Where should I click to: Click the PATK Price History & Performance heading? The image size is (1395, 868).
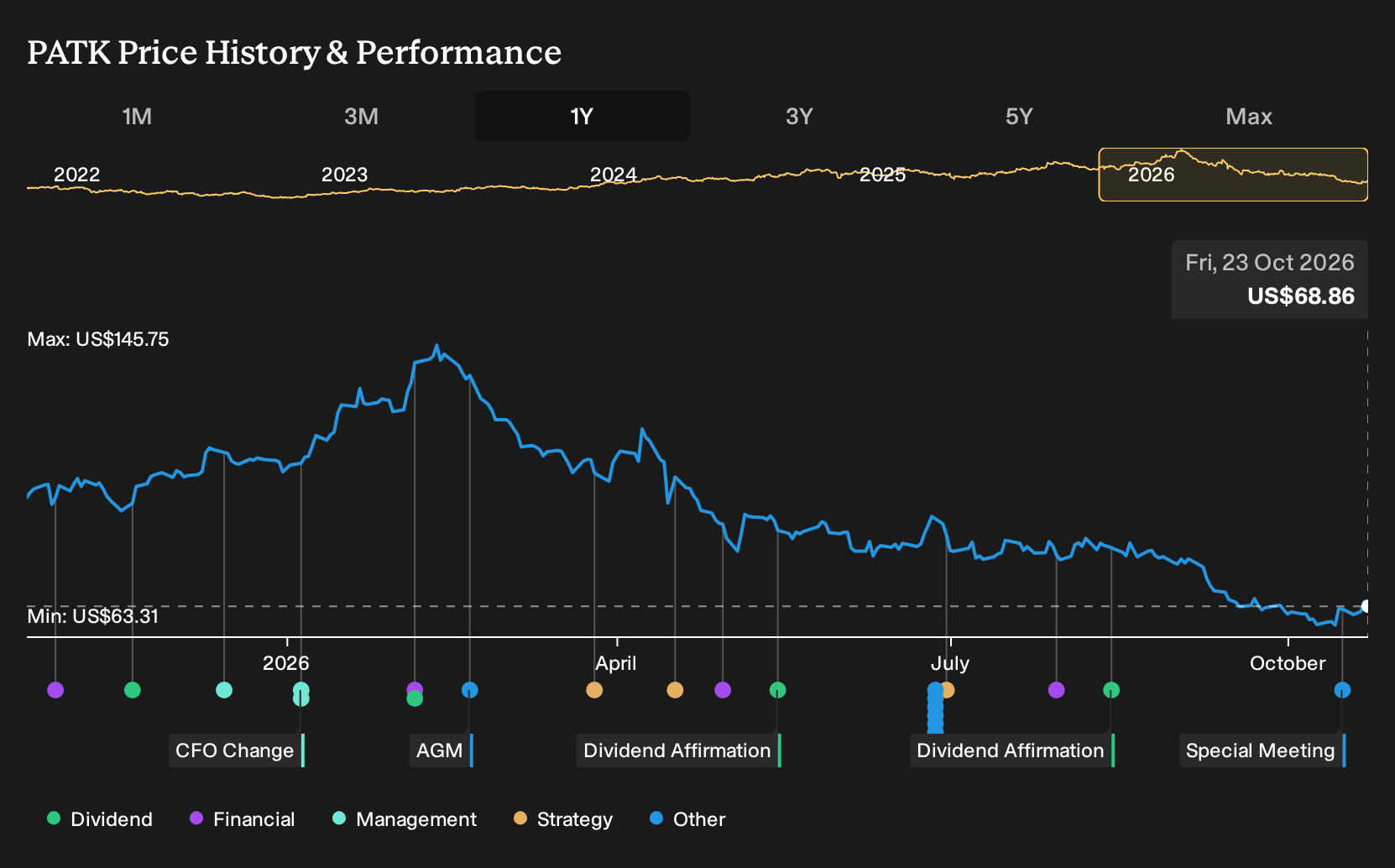295,52
